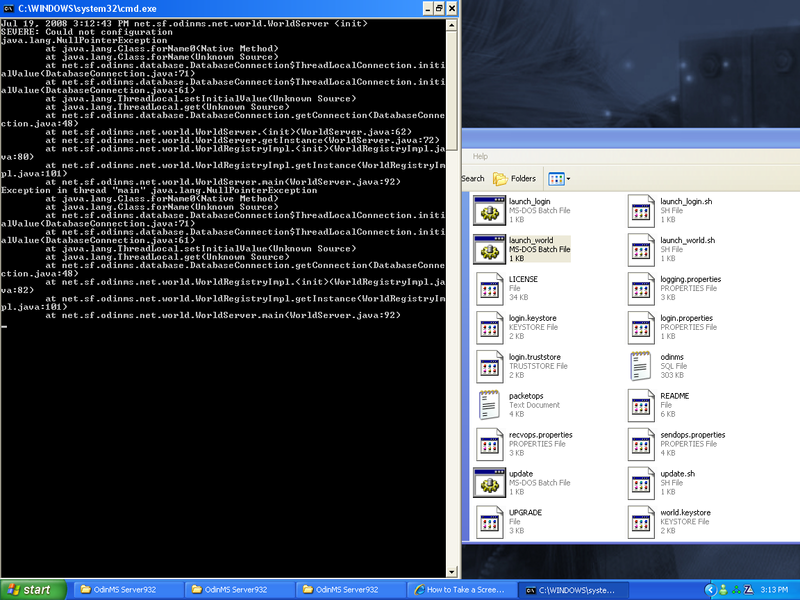This screenshot has height=600, width=800.
Task: Select the launch_world batch file icon
Action: [490, 251]
